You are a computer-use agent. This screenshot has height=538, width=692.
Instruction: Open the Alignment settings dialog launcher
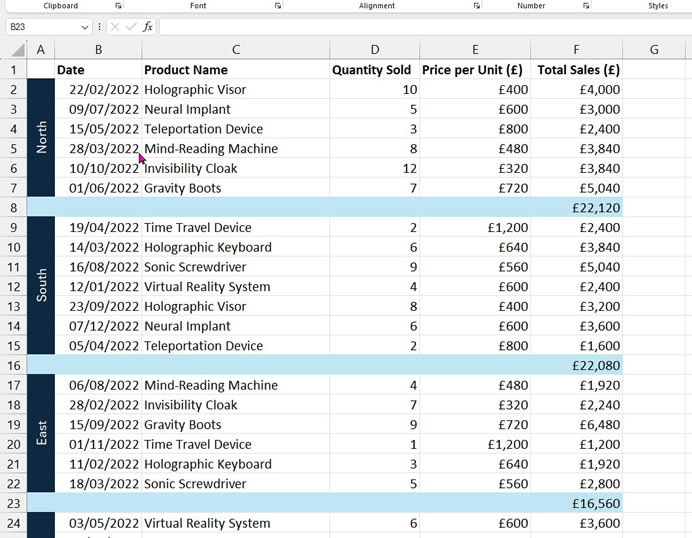(477, 6)
